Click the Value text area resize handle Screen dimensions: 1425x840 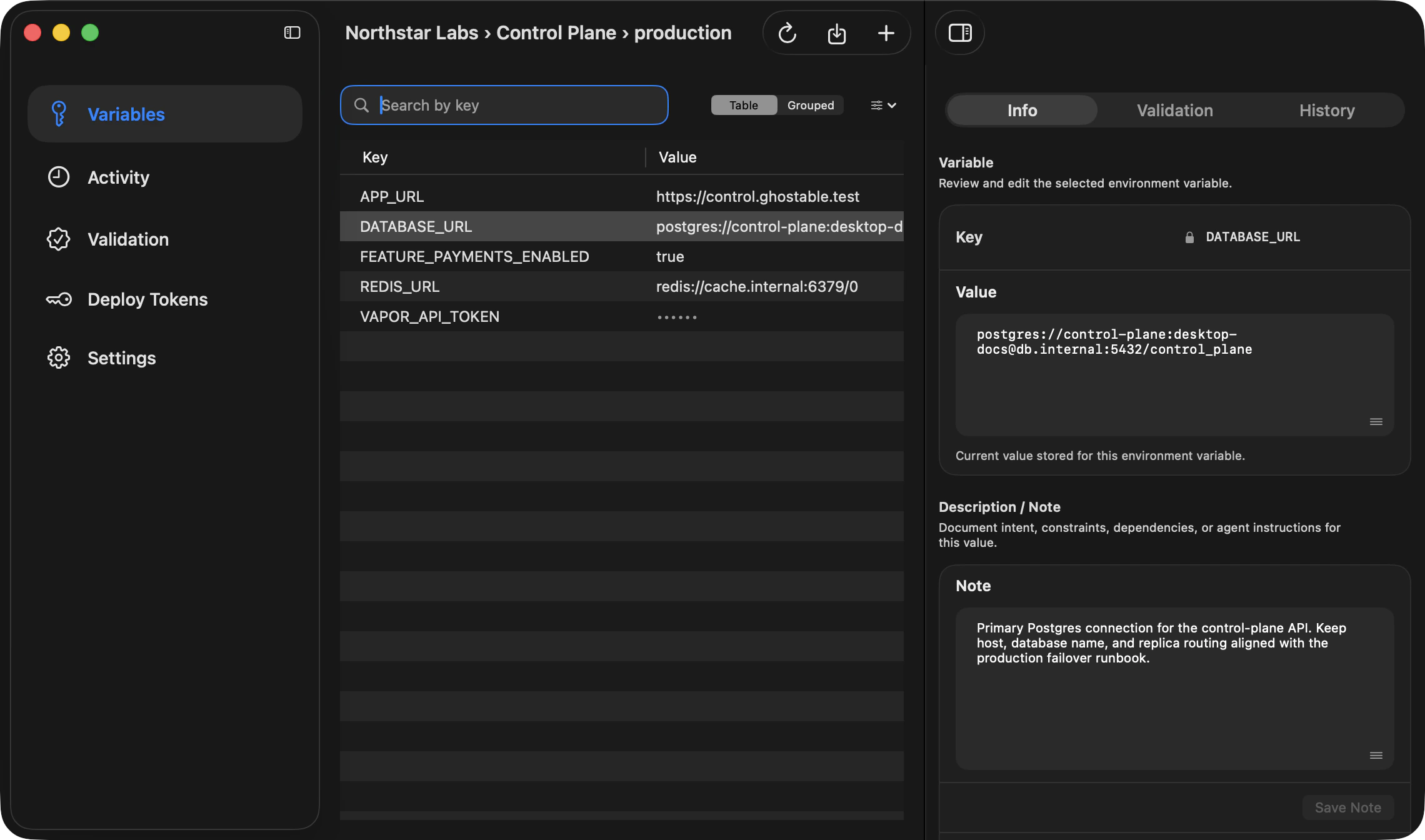tap(1376, 422)
